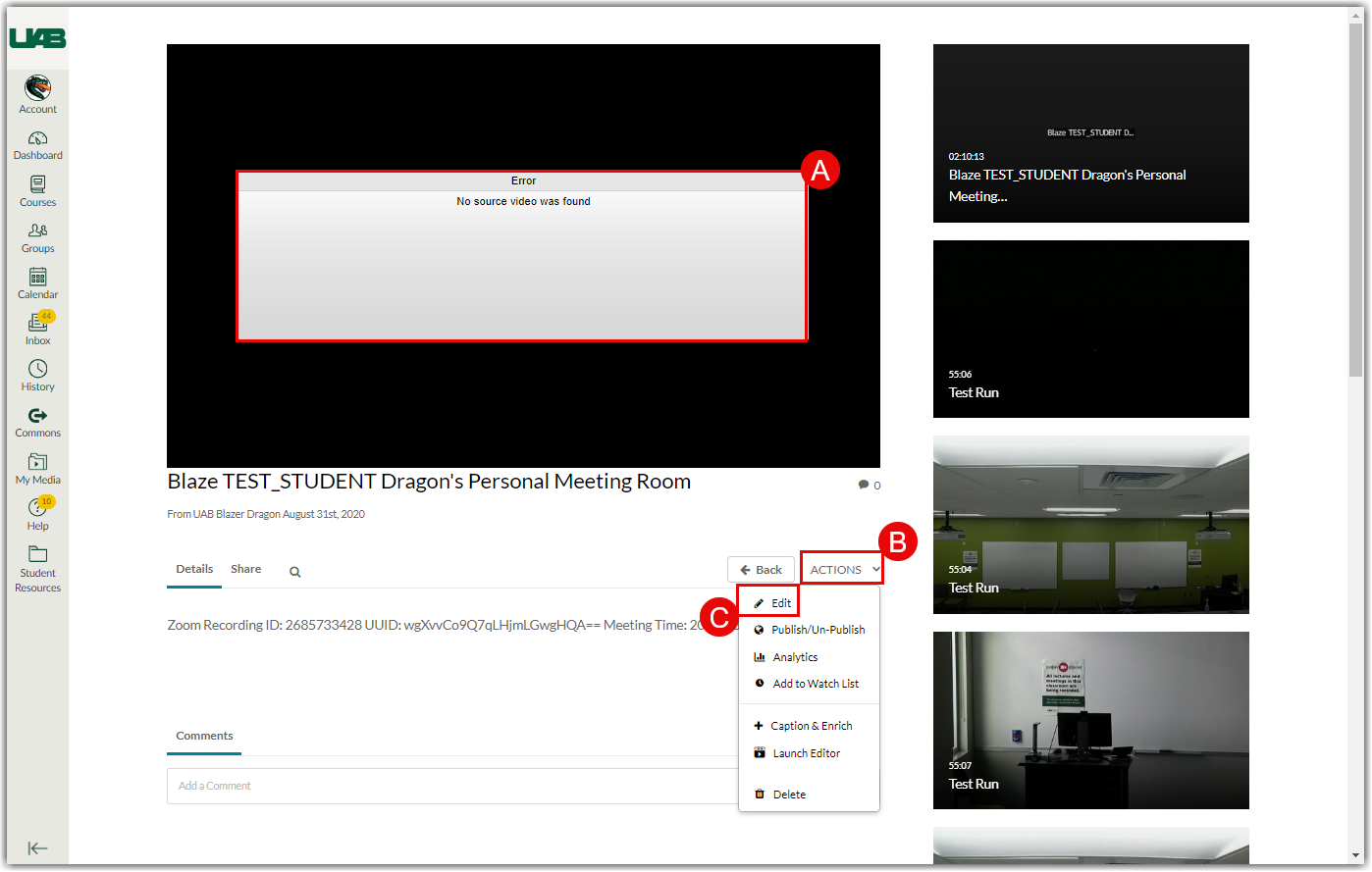Click the Add a Comment field
Screen dimensions: 1372x872
tap(451, 786)
